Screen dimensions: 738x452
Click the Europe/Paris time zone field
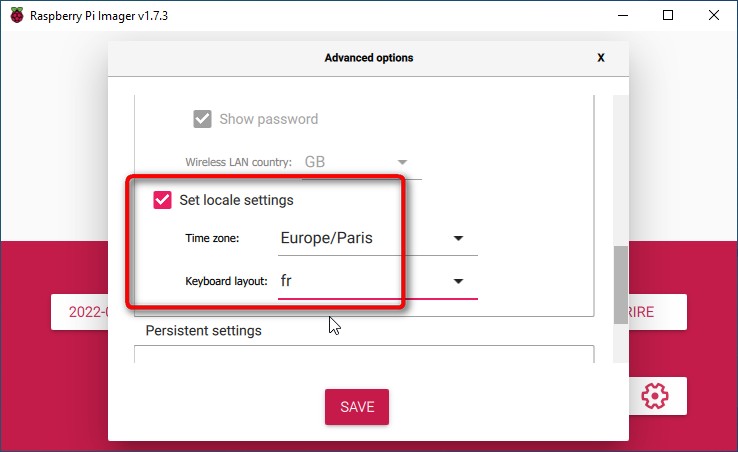(378, 238)
